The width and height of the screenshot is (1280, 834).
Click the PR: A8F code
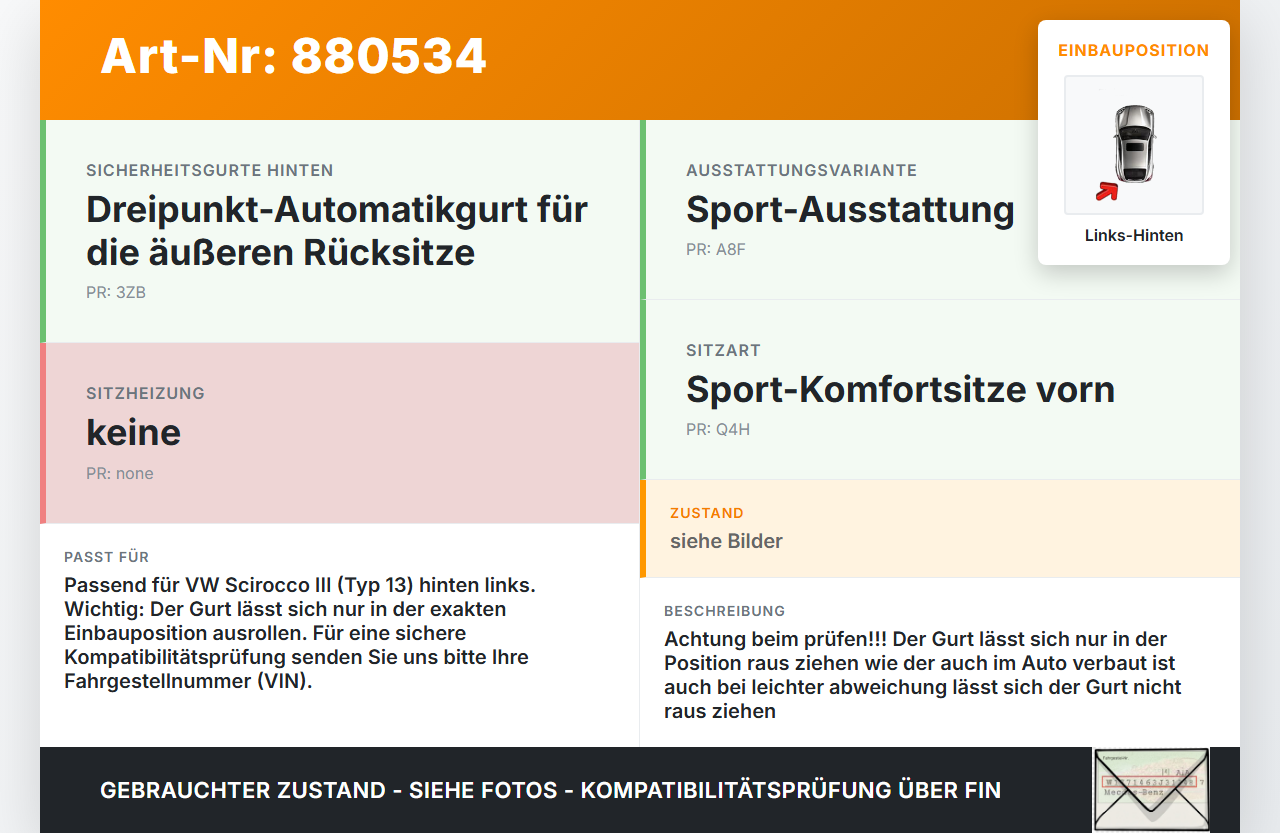point(716,250)
